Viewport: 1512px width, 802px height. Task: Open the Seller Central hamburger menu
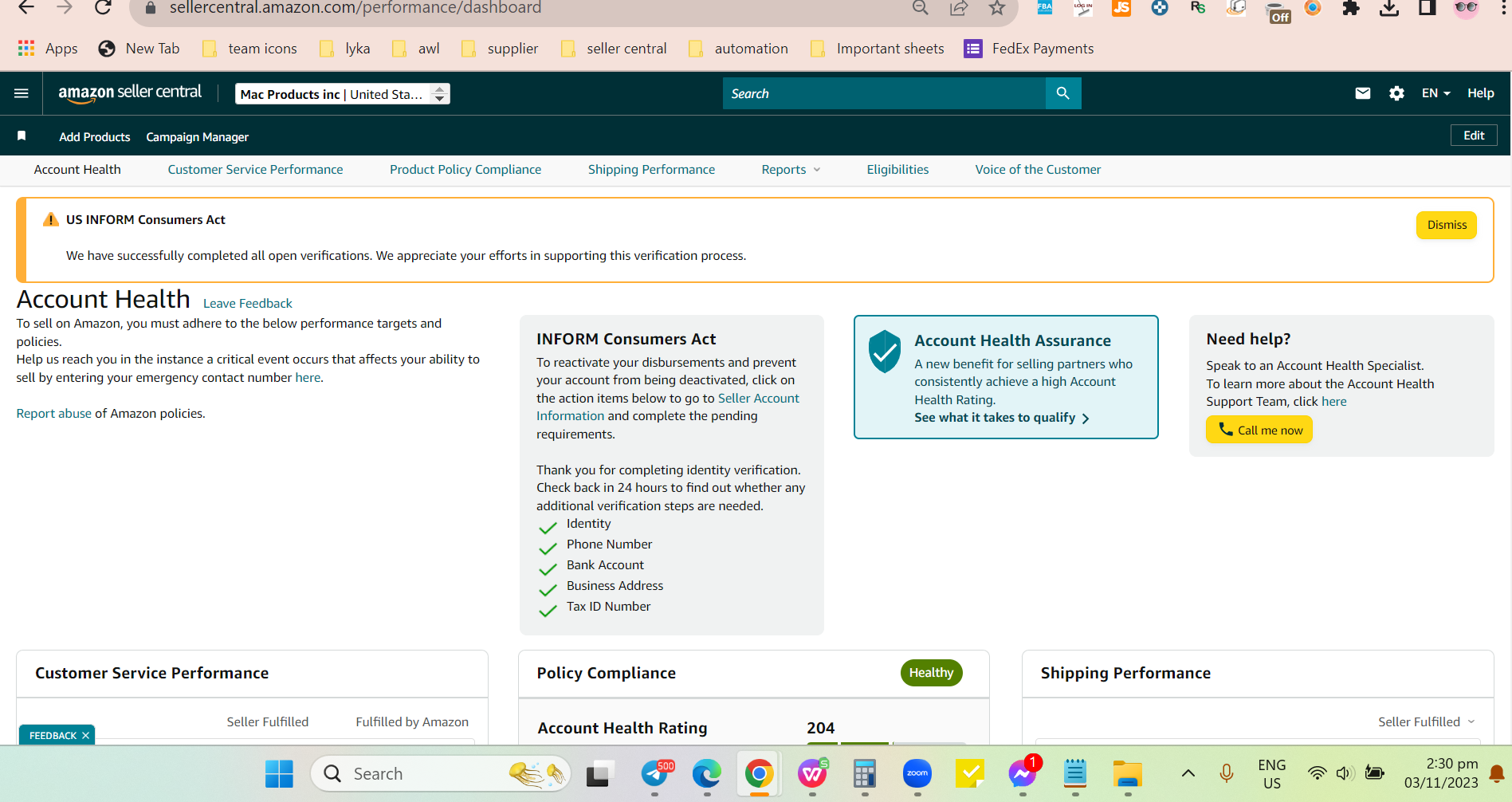pyautogui.click(x=22, y=93)
